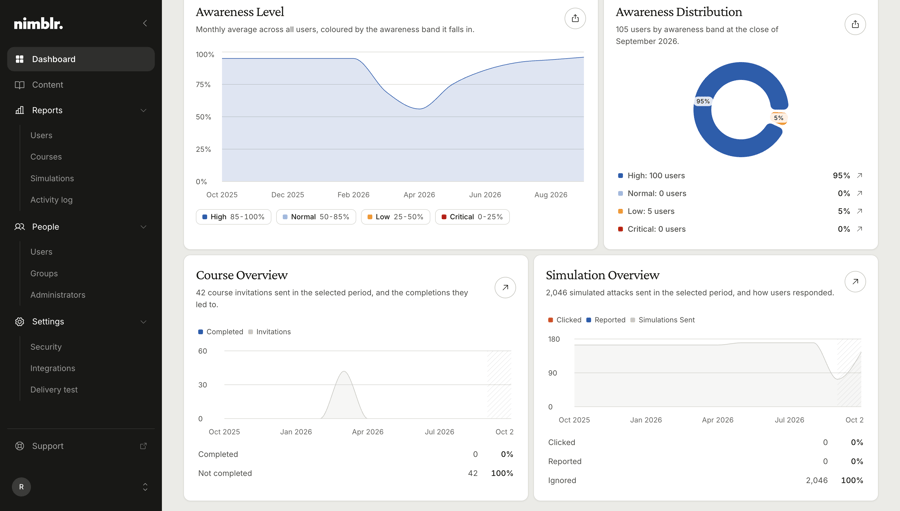Click the Settings gear icon

click(20, 322)
